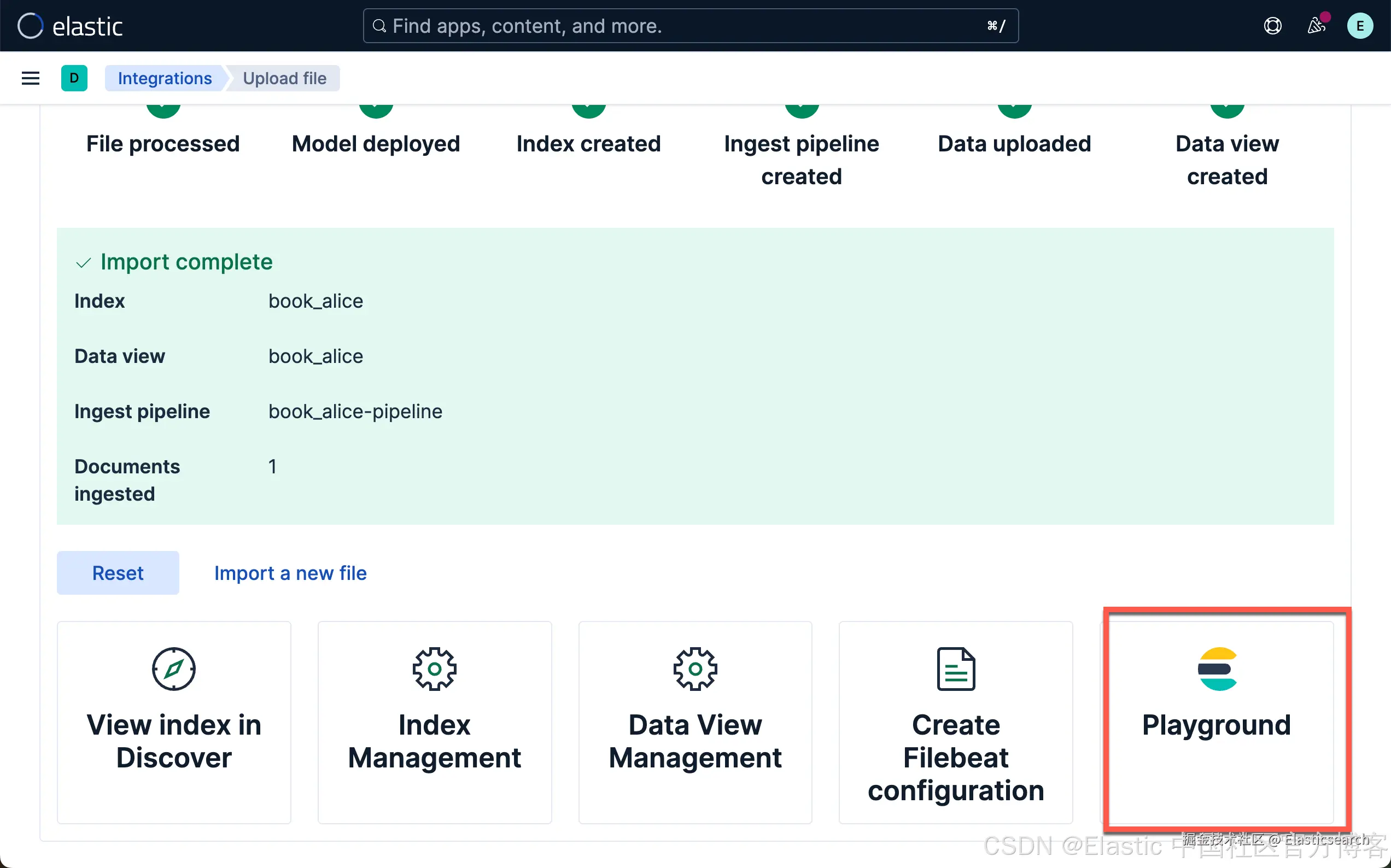Click Import a new file link
This screenshot has height=868, width=1391.
(x=290, y=573)
